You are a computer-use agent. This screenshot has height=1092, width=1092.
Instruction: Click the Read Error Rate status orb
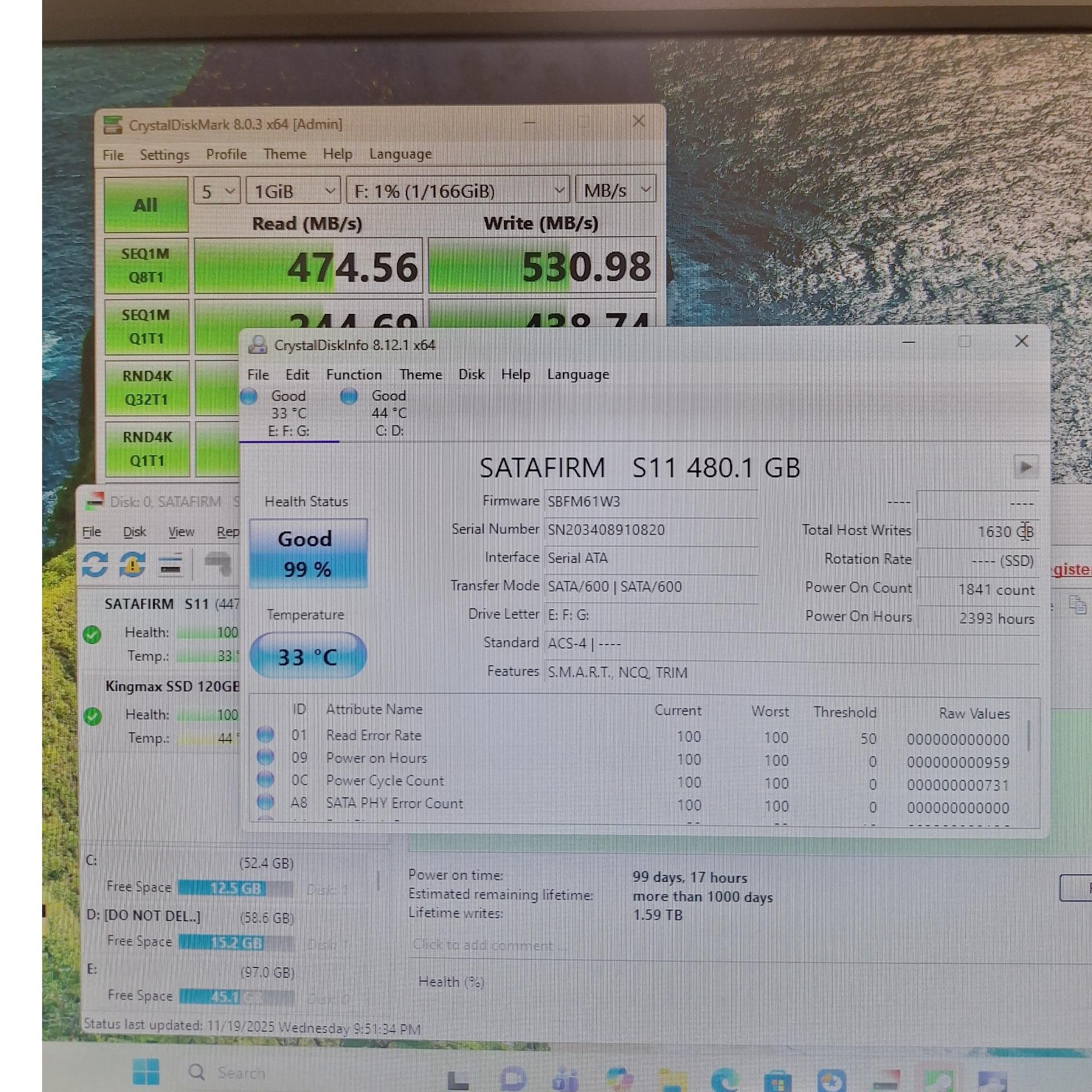click(265, 735)
